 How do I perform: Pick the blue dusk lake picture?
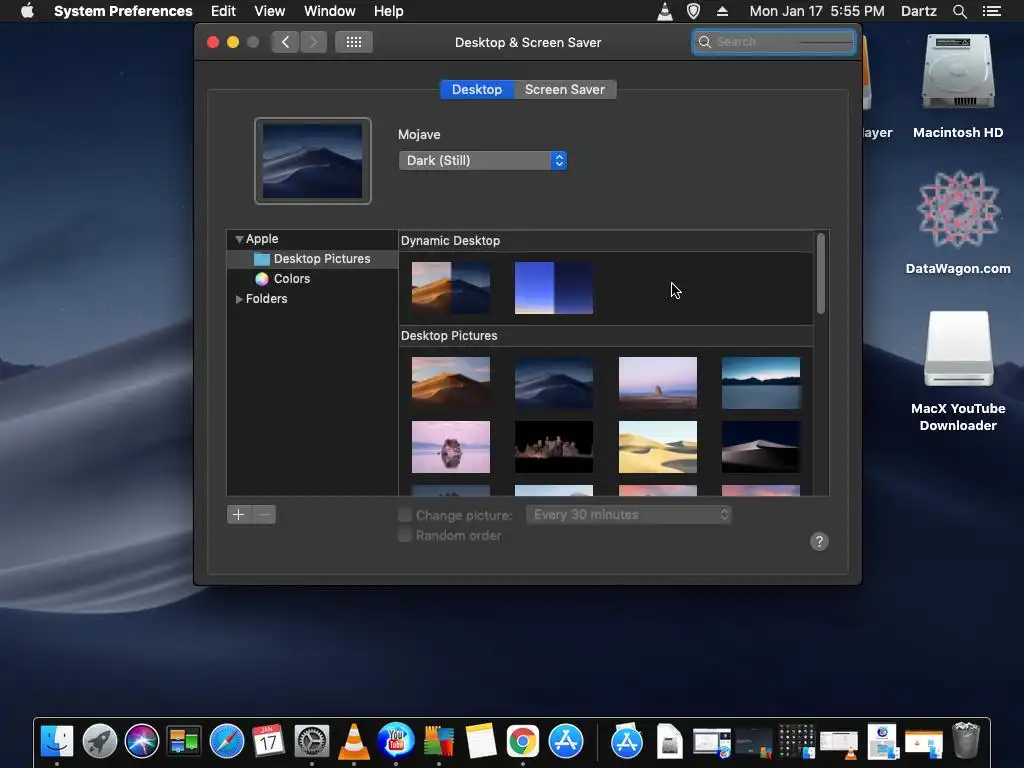[761, 383]
